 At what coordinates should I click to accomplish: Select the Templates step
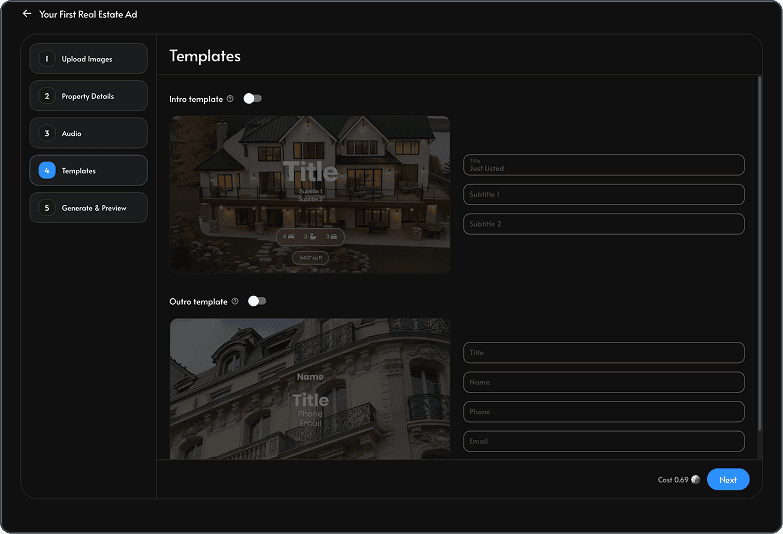tap(88, 170)
